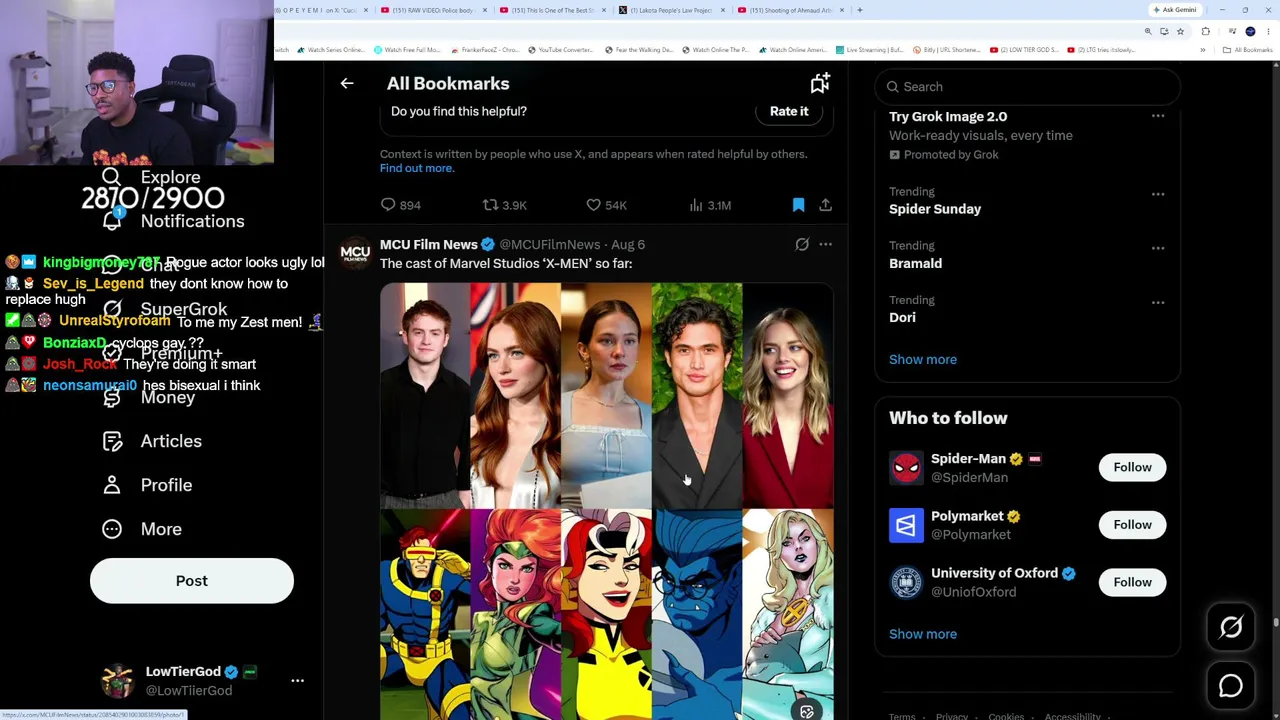Open the MCU Film News account name
The image size is (1280, 720).
tap(428, 244)
